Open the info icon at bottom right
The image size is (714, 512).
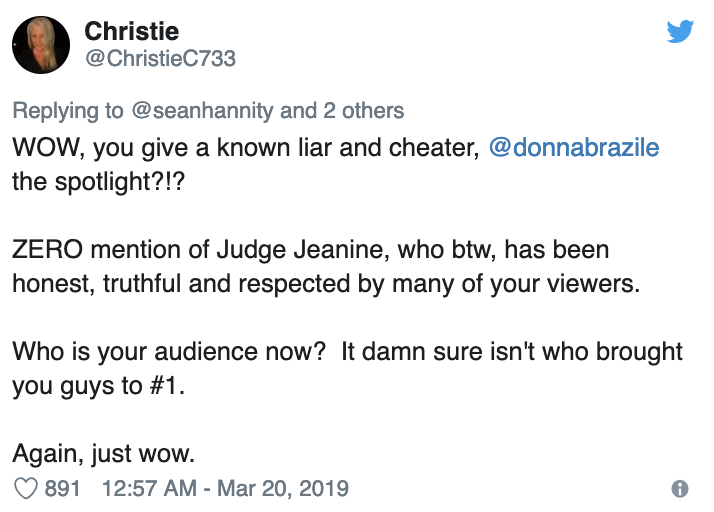pos(680,489)
